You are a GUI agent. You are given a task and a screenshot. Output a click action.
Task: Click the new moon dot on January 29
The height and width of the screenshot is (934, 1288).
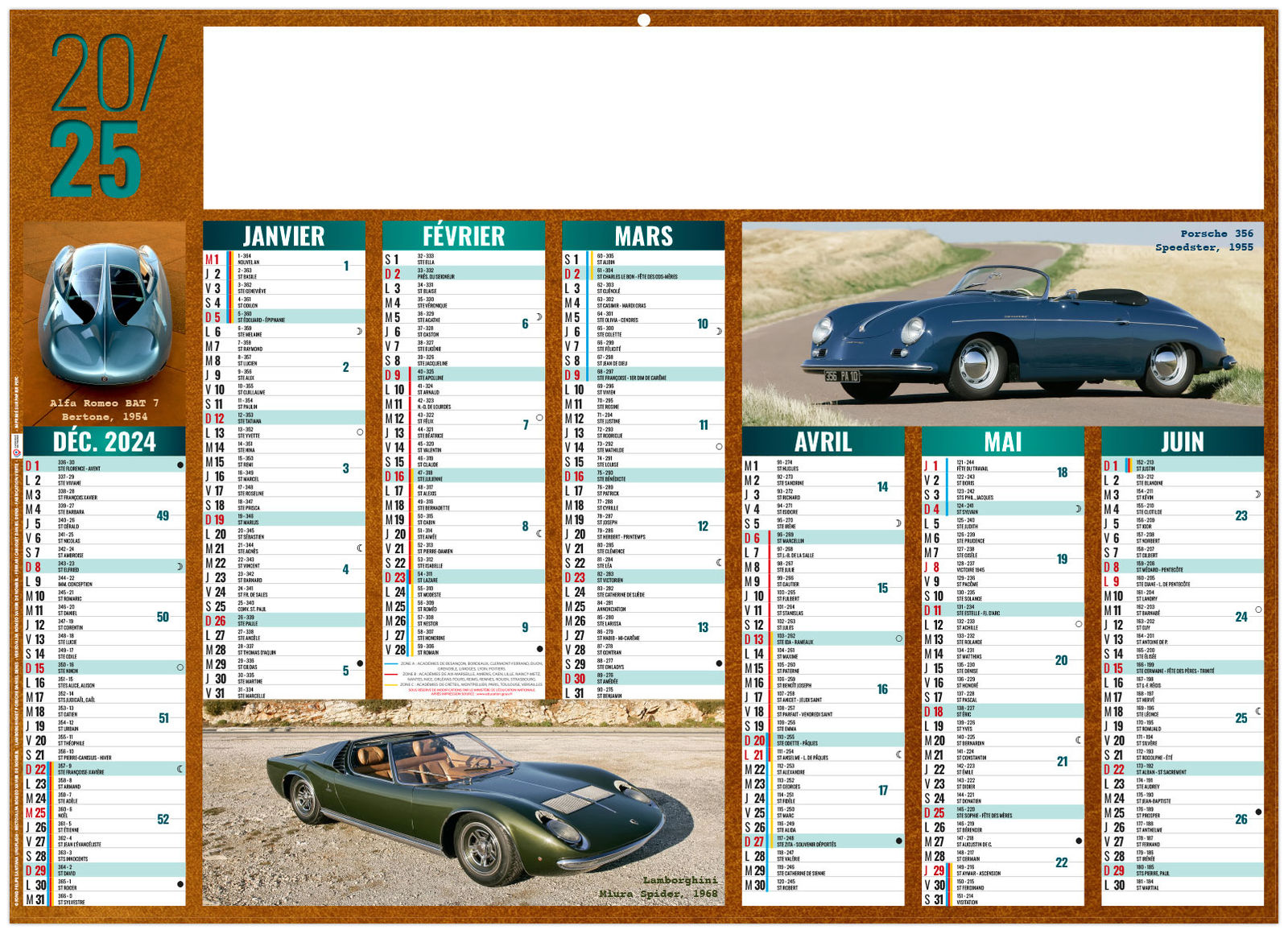click(360, 664)
